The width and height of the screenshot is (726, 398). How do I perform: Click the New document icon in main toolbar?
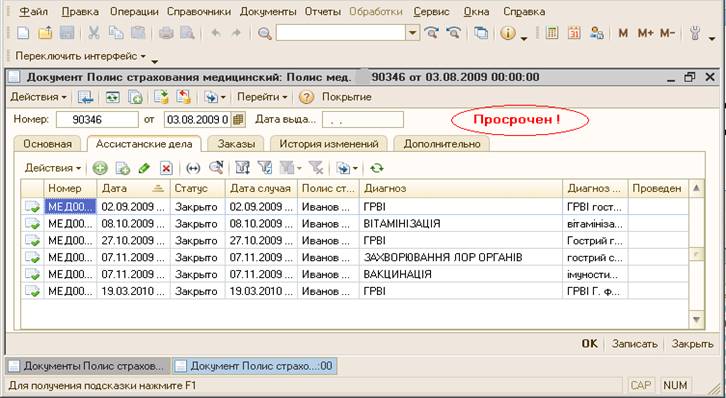(x=23, y=33)
